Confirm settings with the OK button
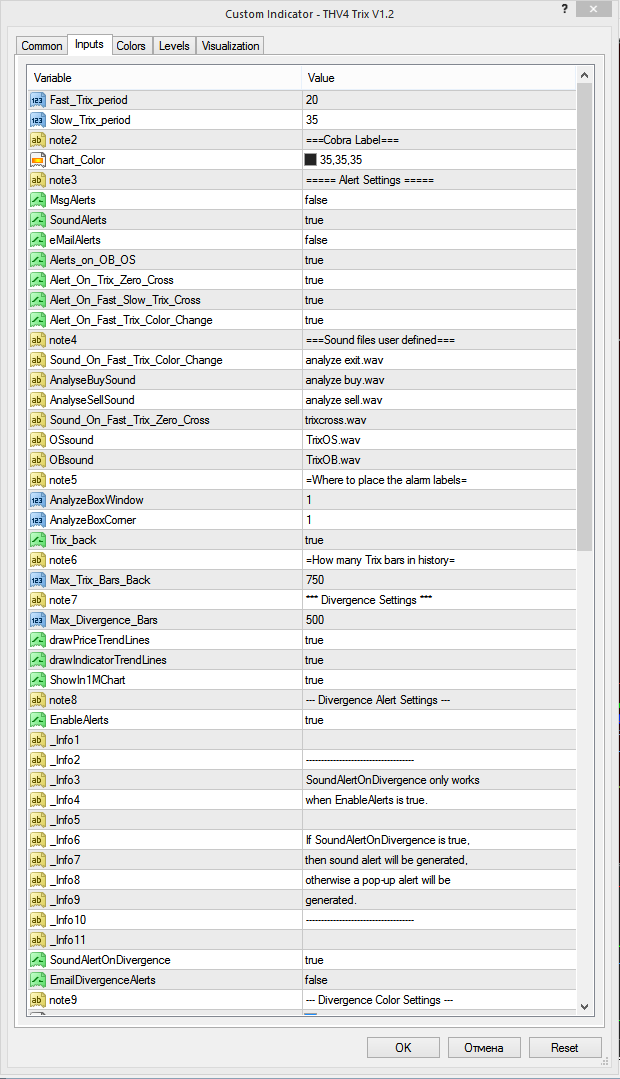 pos(403,1047)
